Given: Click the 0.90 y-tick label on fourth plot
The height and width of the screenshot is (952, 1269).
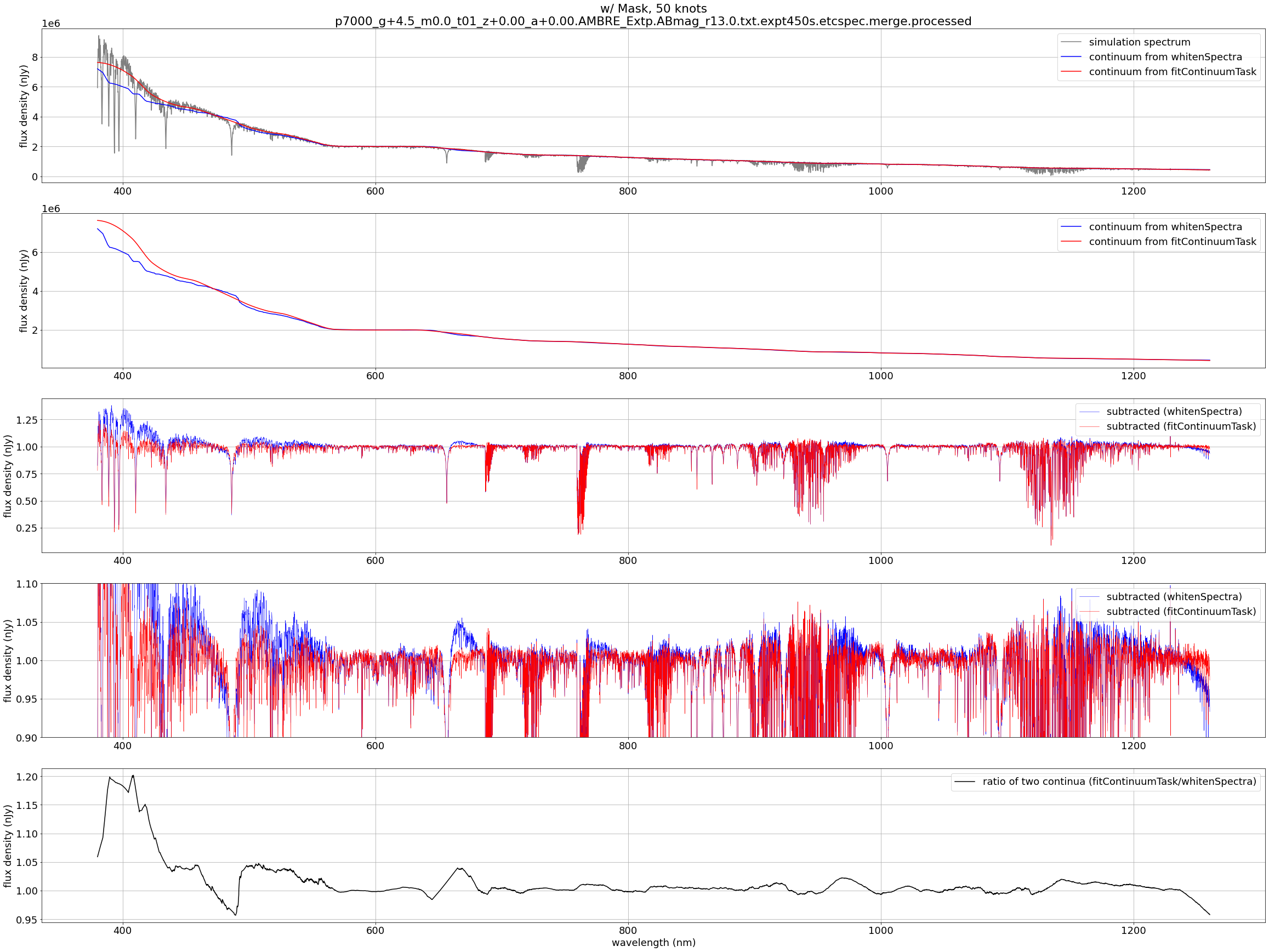Looking at the screenshot, I should pos(26,738).
